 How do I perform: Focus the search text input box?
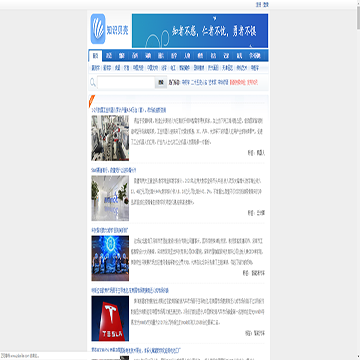pyautogui.click(x=126, y=82)
